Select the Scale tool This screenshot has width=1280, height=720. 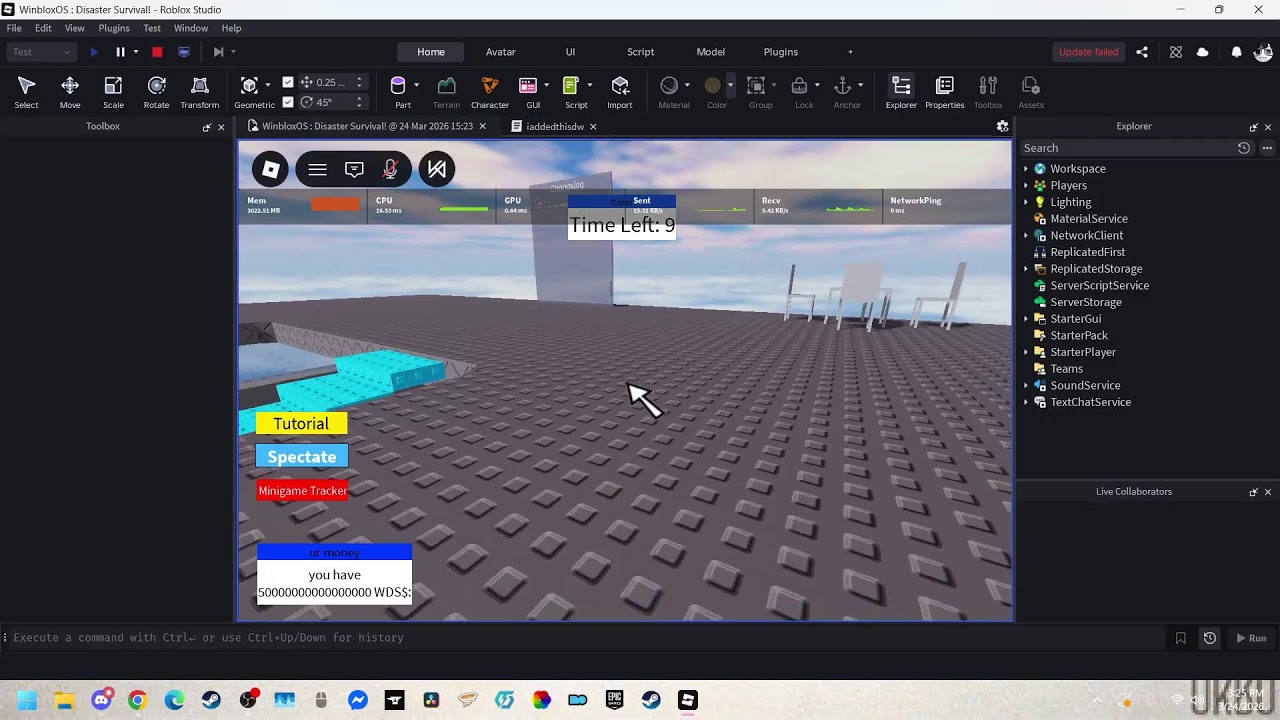coord(113,92)
